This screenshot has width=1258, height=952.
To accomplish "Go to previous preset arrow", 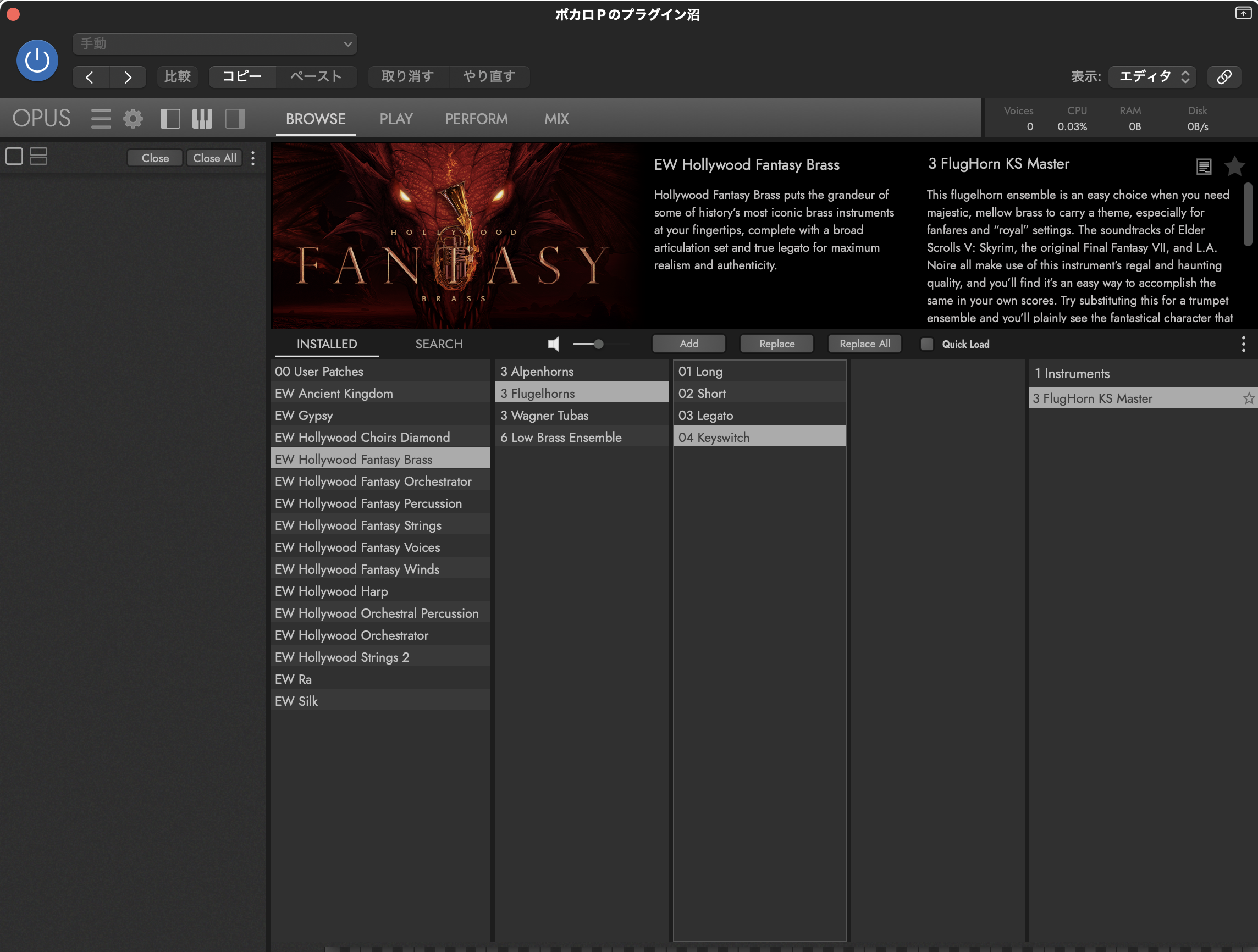I will coord(90,77).
